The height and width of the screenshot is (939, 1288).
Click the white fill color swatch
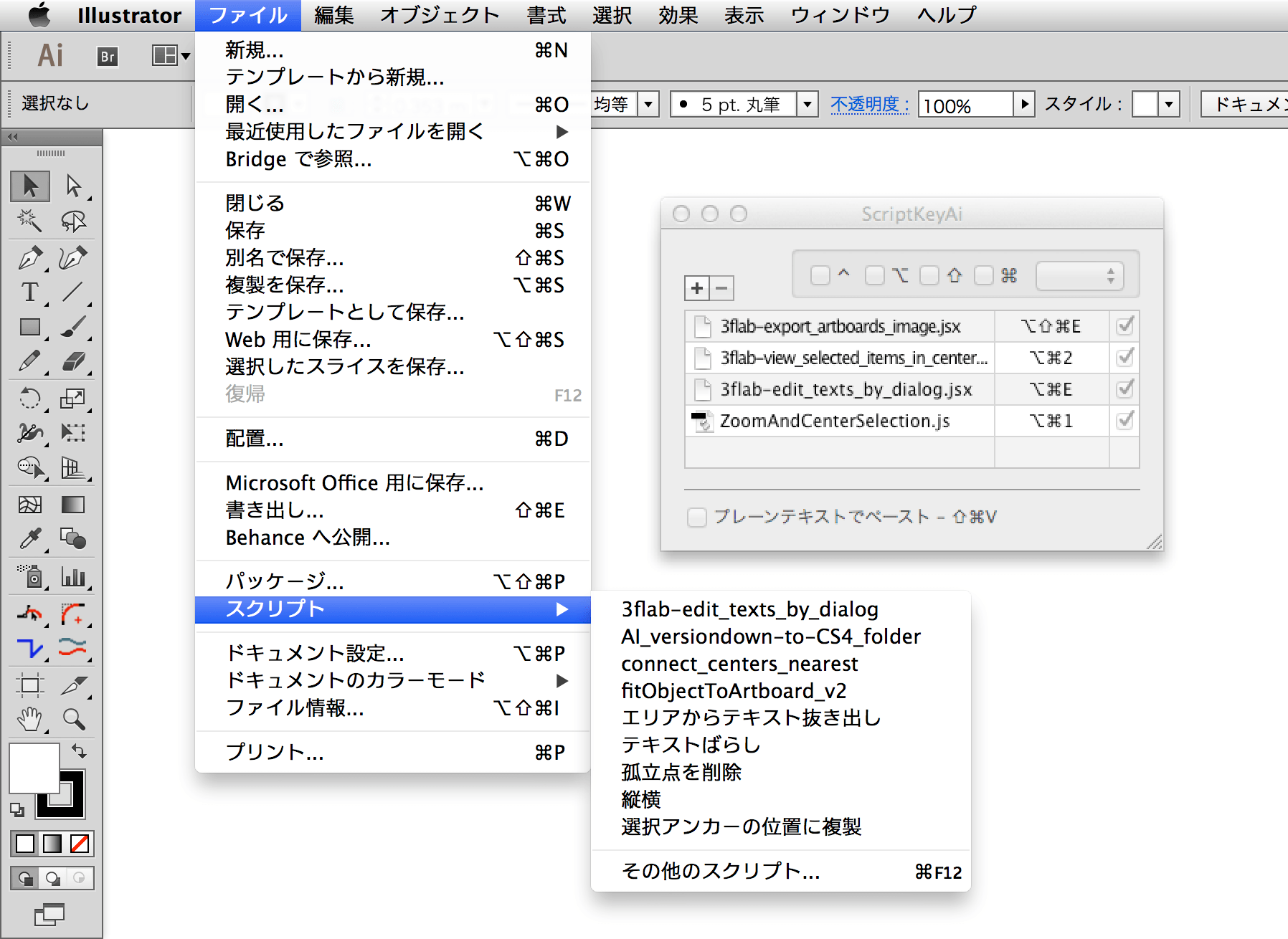coord(34,768)
